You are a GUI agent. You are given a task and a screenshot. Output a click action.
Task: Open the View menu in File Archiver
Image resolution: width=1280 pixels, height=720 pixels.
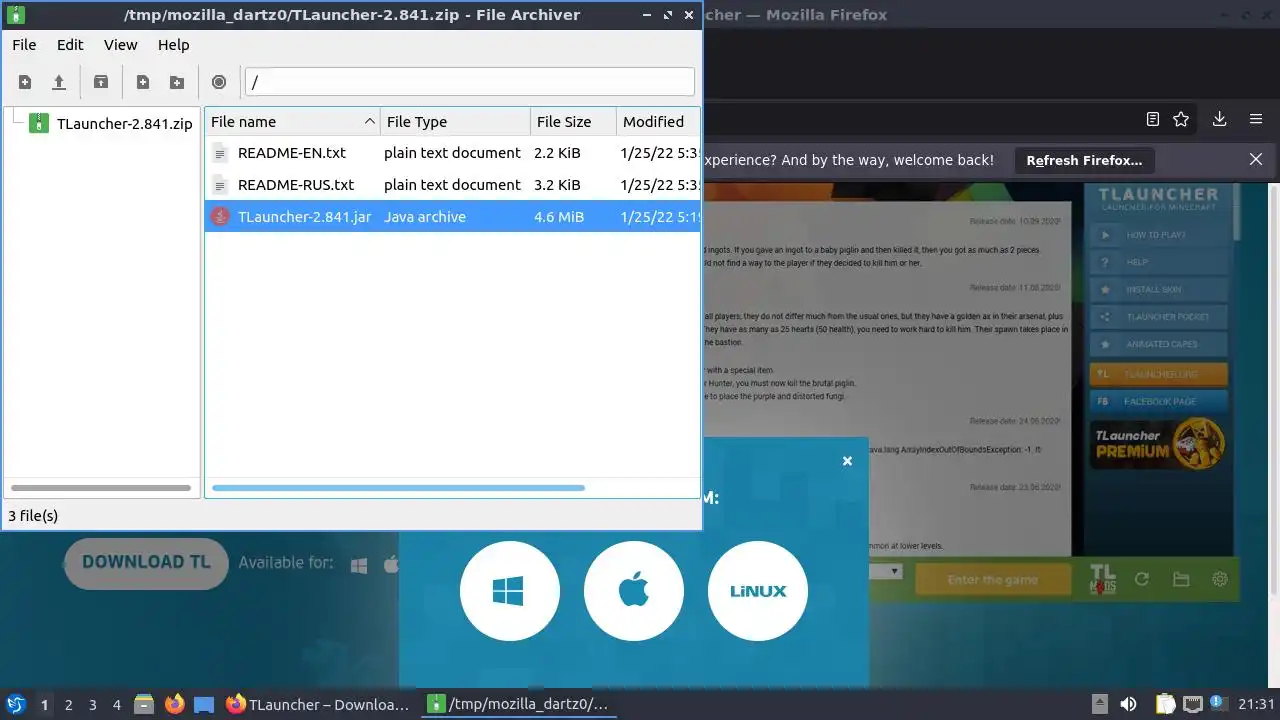coord(120,45)
